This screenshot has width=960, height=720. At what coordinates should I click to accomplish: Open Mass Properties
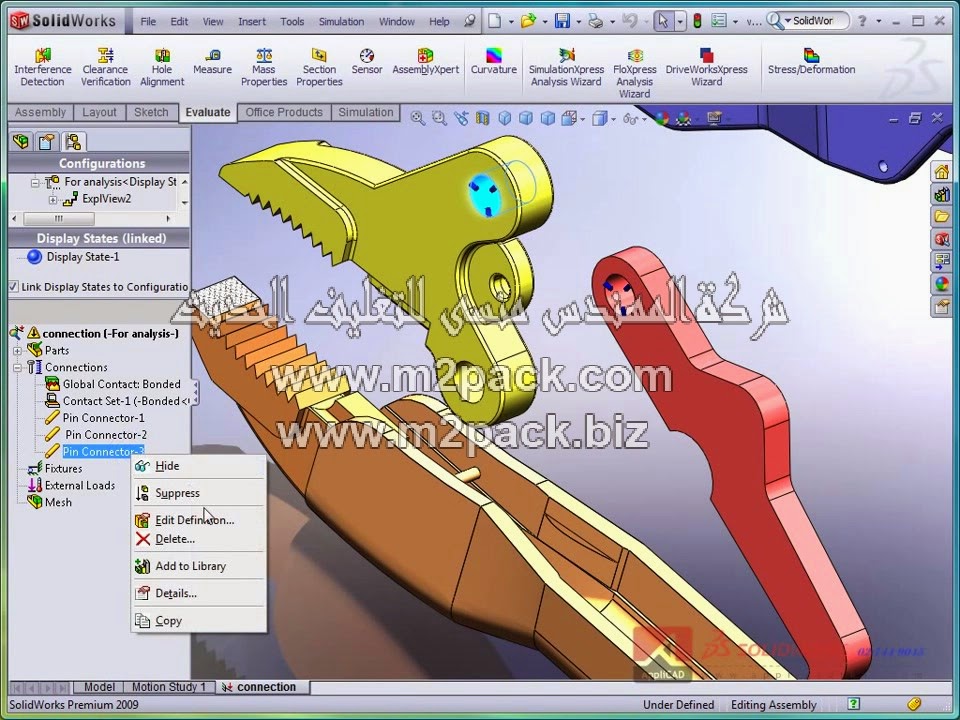(264, 67)
